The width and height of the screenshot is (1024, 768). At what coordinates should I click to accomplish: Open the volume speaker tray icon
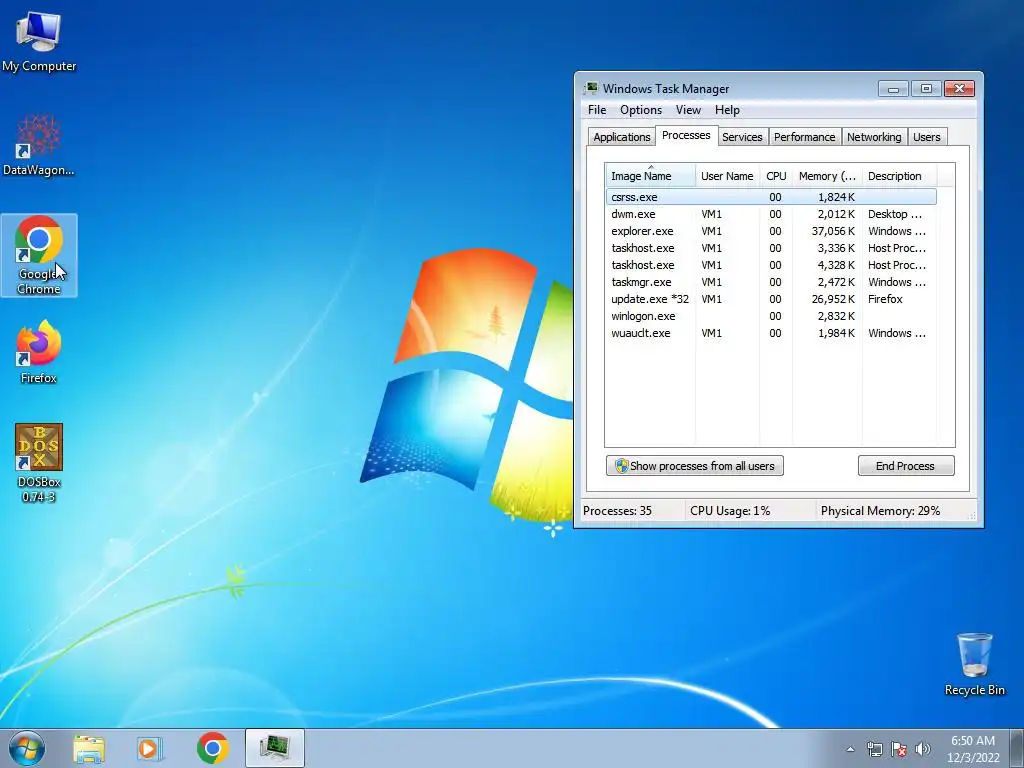[x=923, y=749]
